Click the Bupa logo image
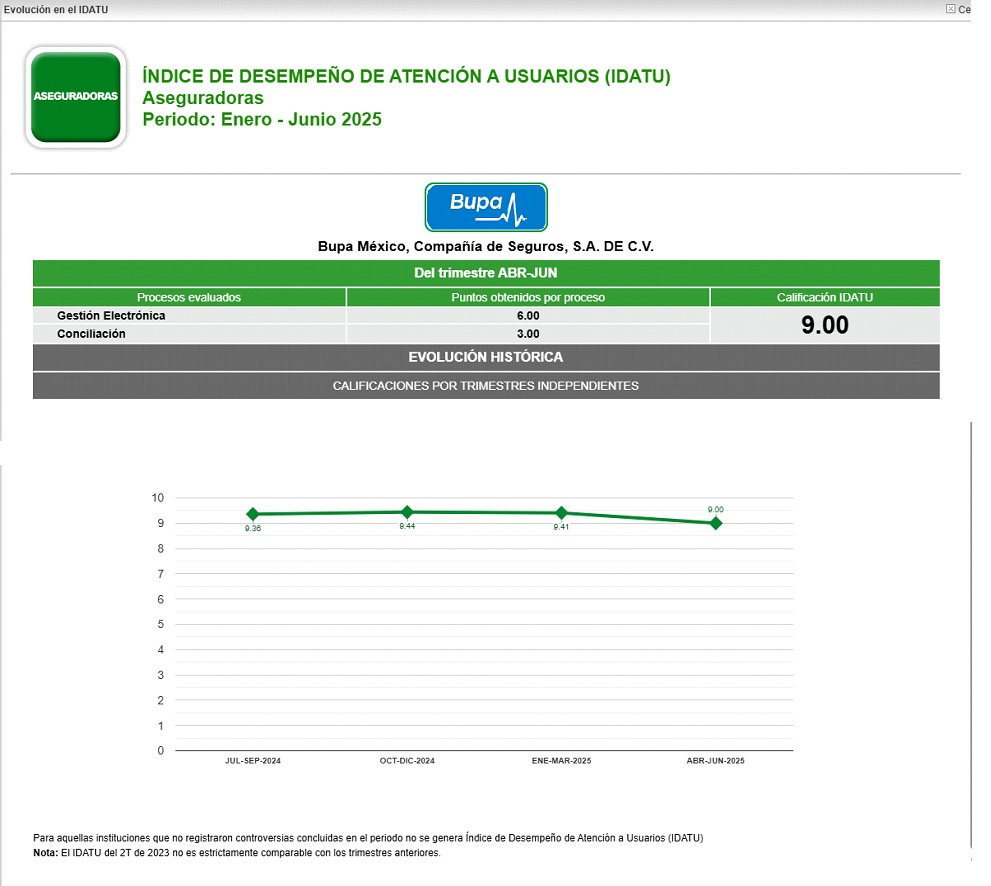This screenshot has height=886, width=991. click(486, 206)
